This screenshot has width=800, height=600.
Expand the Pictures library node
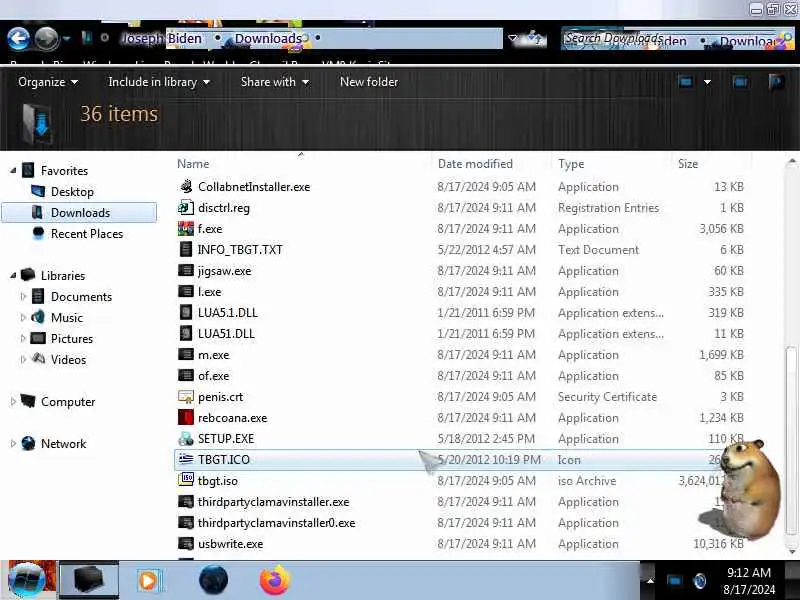click(23, 338)
